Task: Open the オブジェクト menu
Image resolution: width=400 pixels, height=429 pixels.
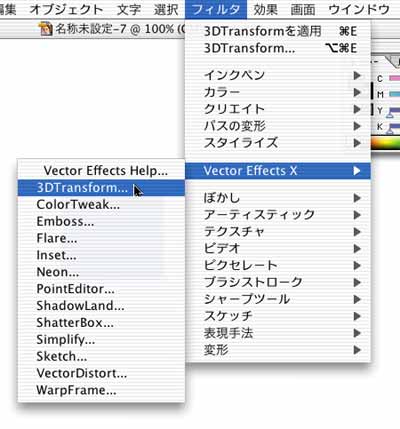Action: 66,9
